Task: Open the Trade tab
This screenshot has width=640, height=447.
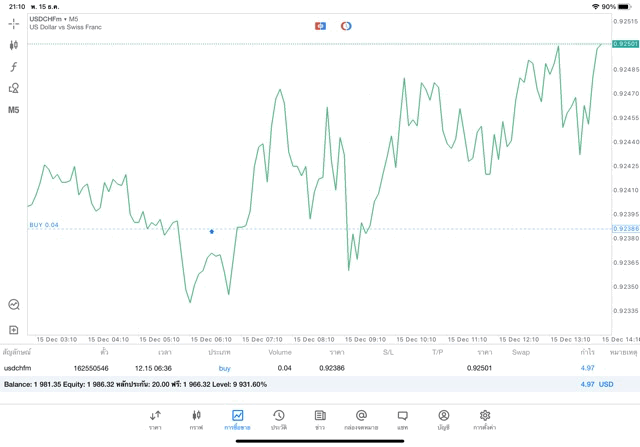Action: click(237, 419)
